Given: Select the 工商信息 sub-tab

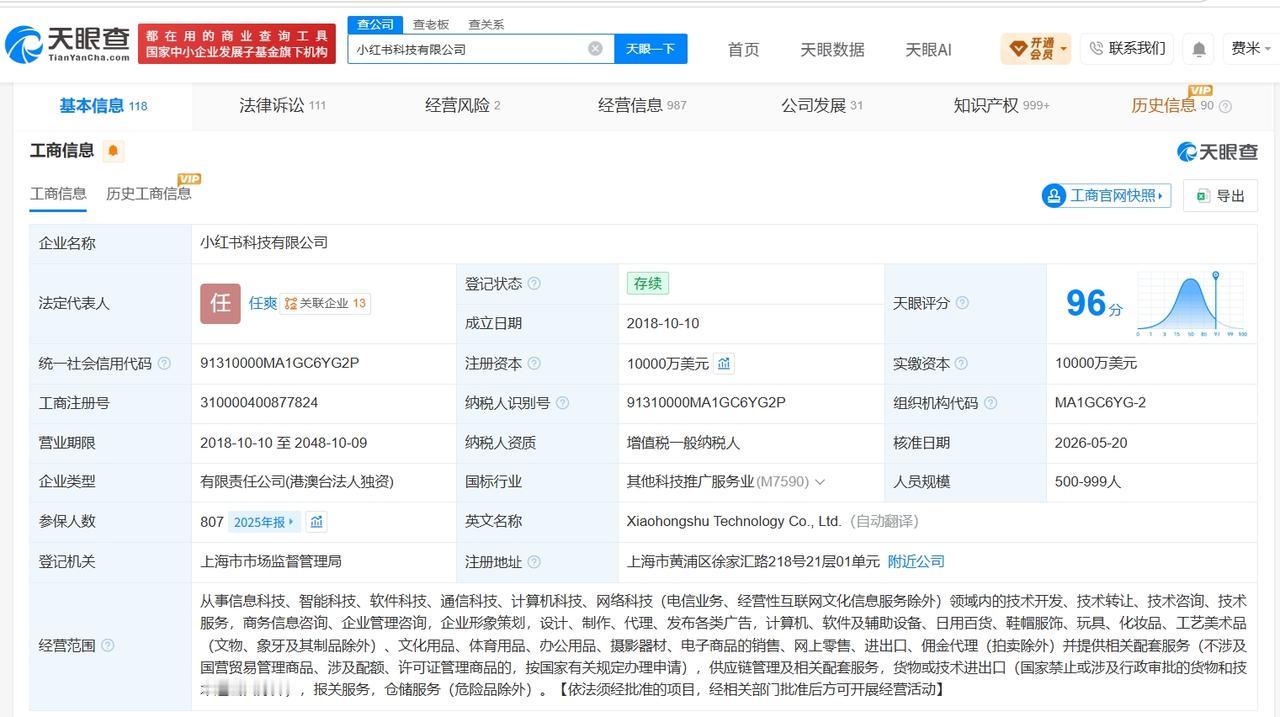Looking at the screenshot, I should 58,194.
